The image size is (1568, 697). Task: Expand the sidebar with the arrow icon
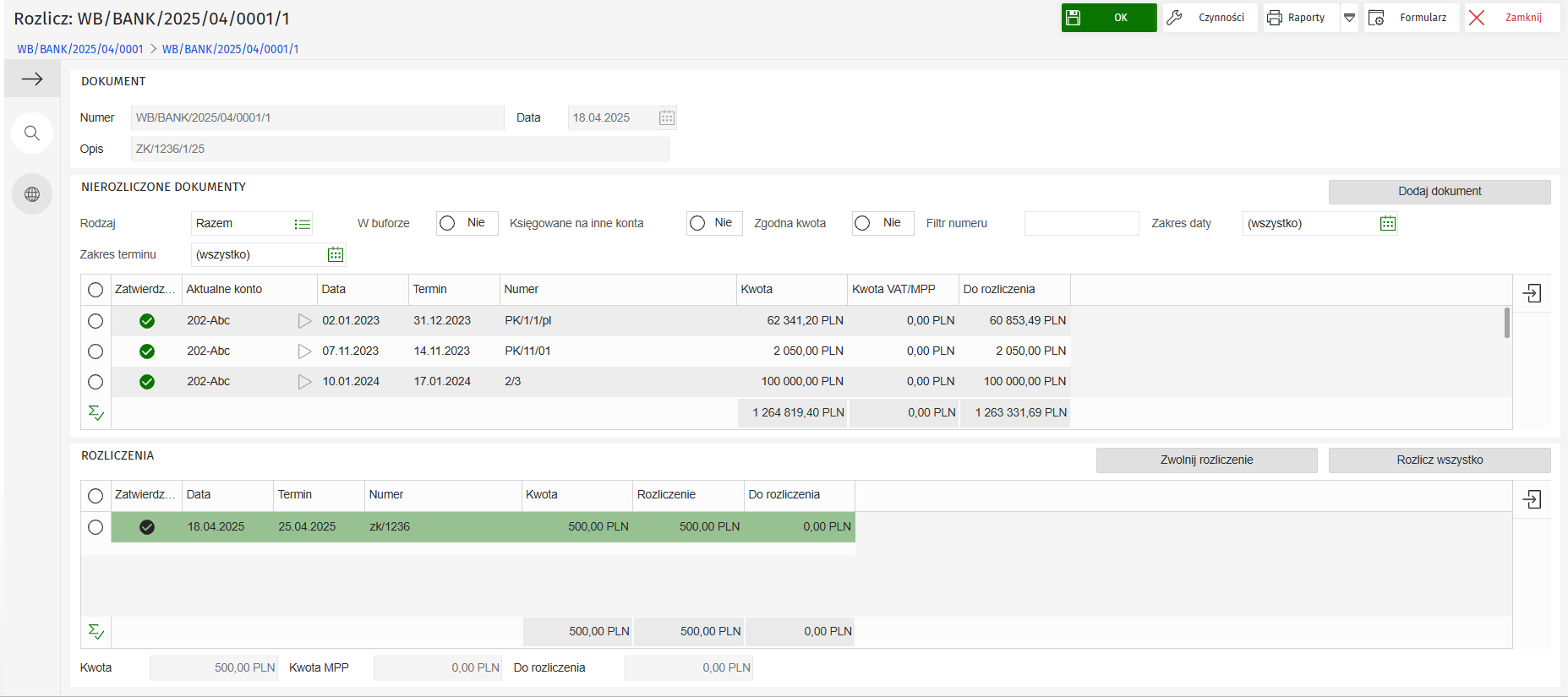pos(32,79)
